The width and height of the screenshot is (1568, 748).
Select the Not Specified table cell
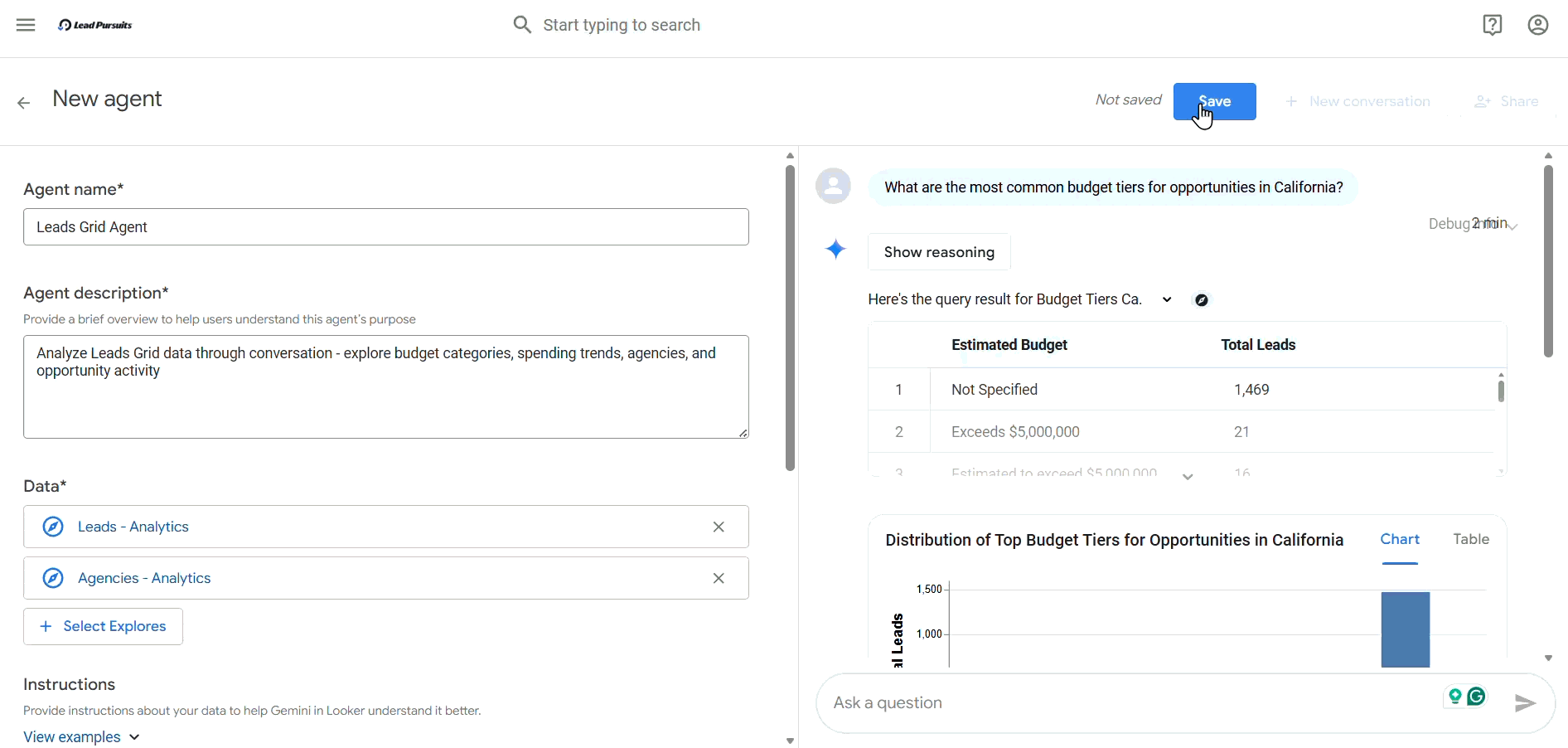995,390
